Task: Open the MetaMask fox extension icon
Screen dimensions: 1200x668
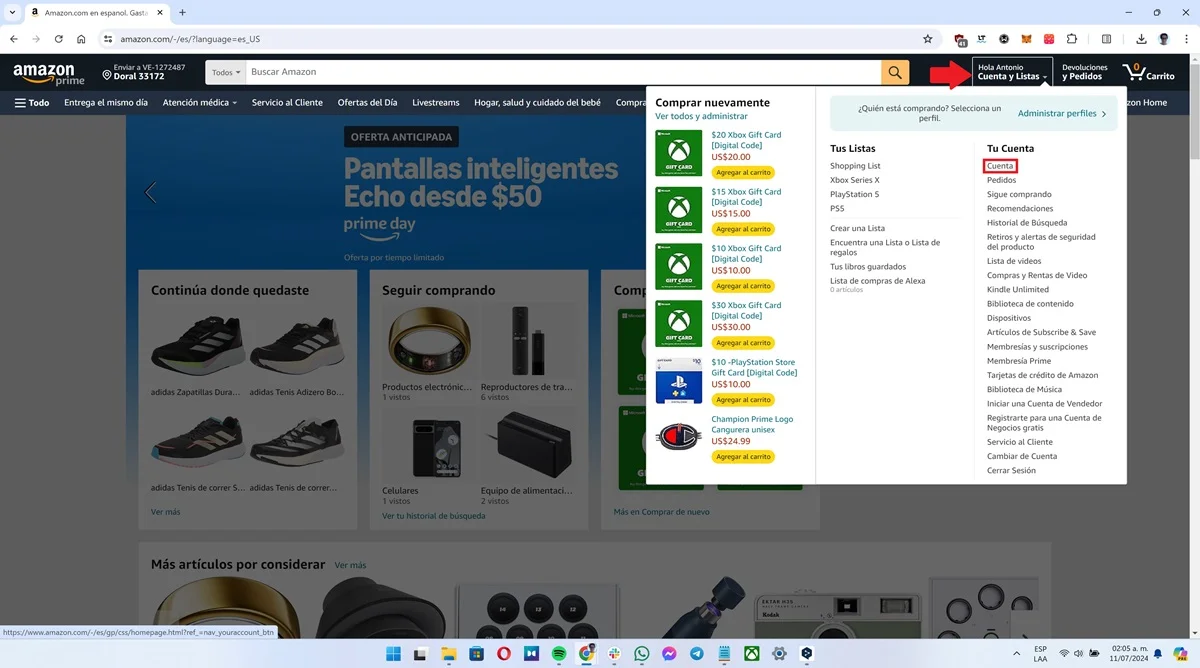Action: [x=1026, y=38]
